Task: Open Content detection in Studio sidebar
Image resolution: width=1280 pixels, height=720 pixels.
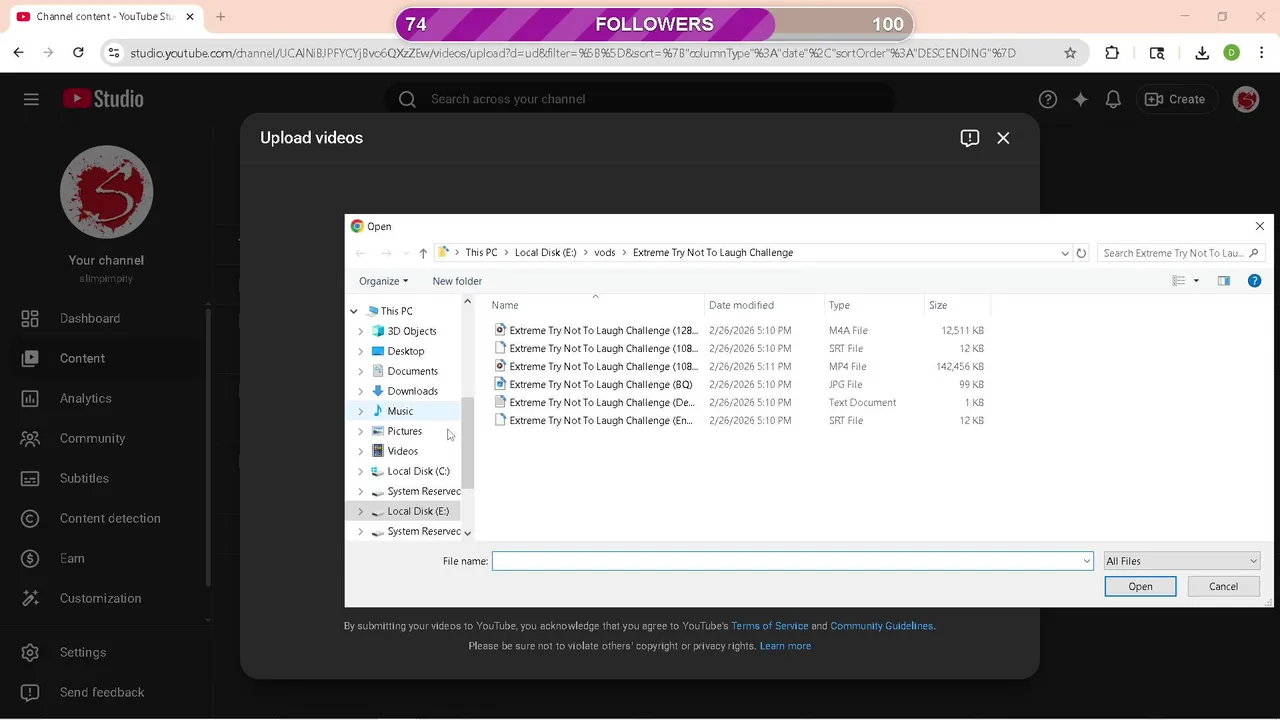Action: [103, 518]
